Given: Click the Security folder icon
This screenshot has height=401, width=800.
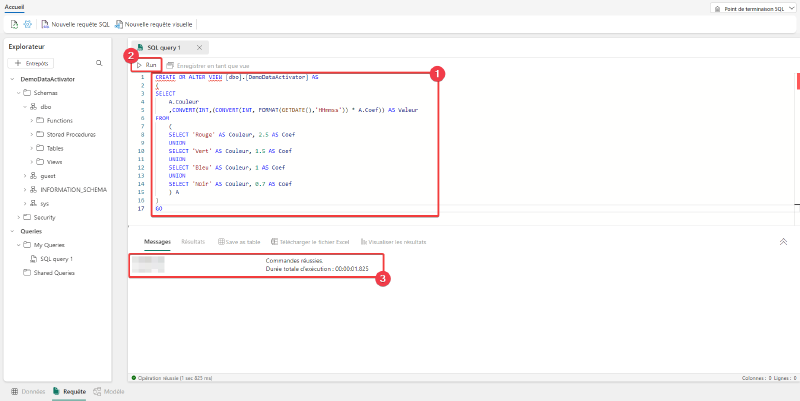Looking at the screenshot, I should click(27, 217).
